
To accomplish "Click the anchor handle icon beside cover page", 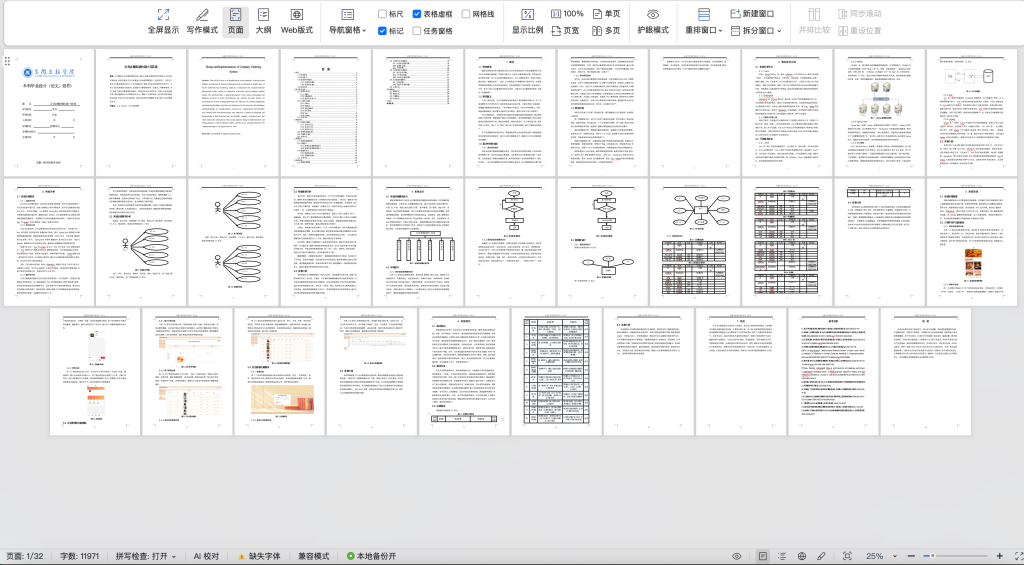I will pos(7,61).
